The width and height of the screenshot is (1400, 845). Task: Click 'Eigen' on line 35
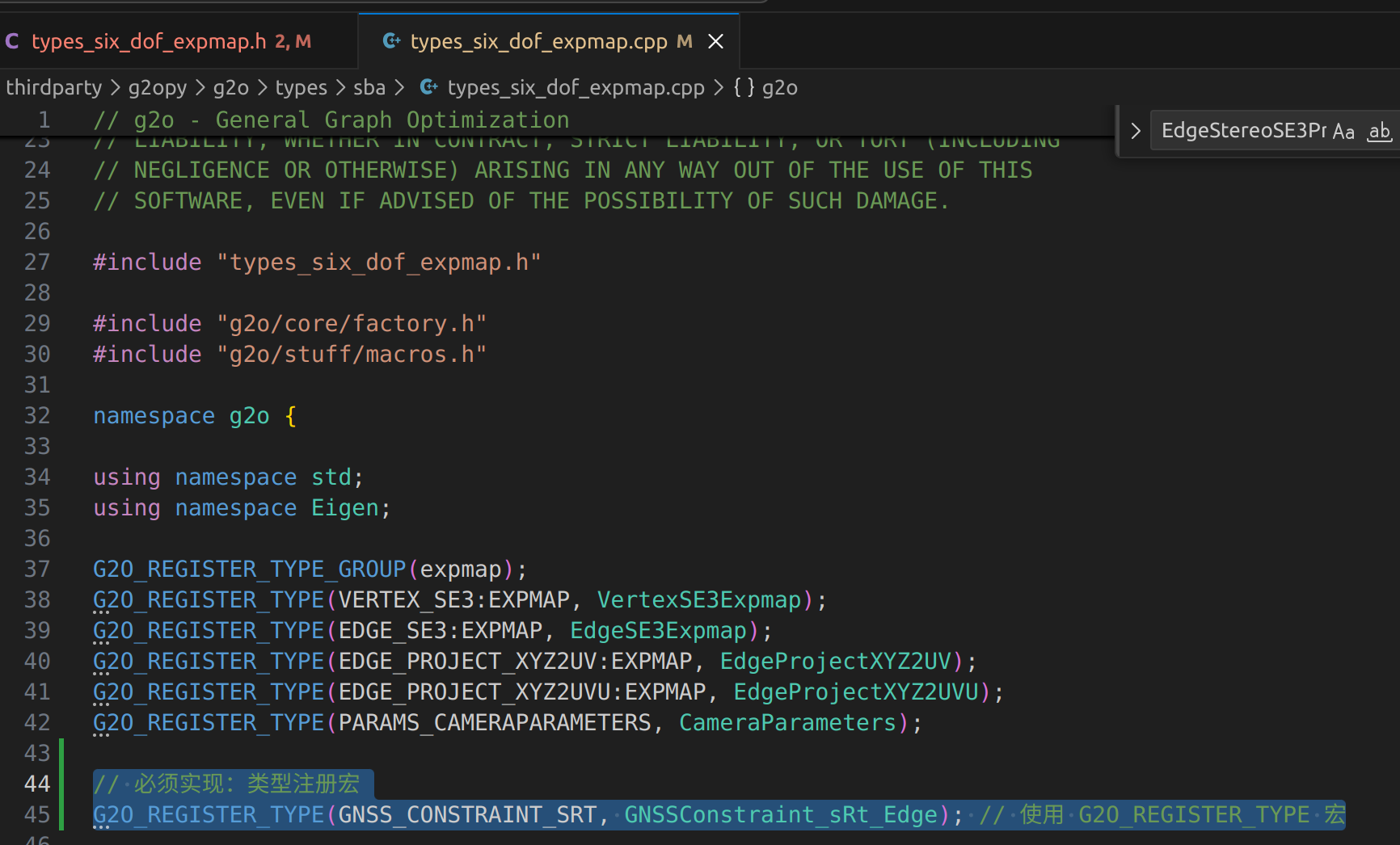pyautogui.click(x=345, y=507)
